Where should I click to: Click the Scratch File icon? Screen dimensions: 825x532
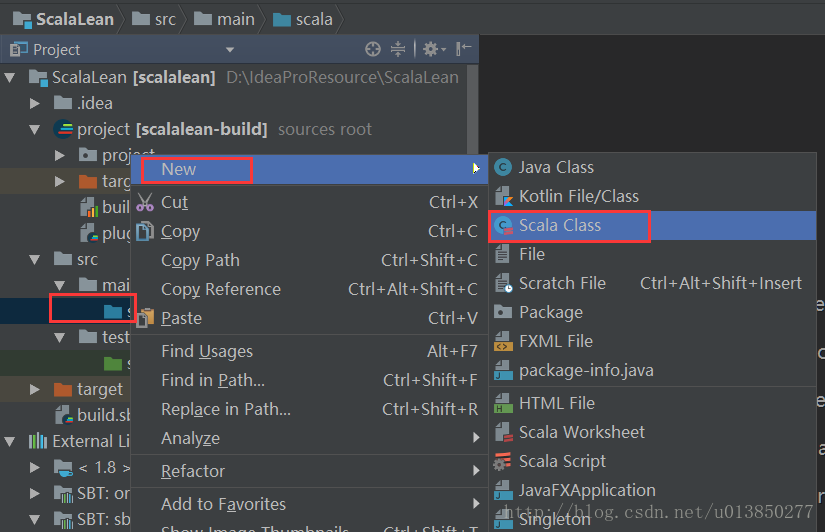coord(504,283)
